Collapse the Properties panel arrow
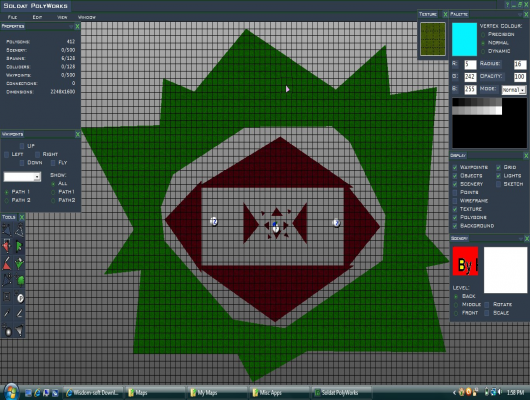The height and width of the screenshot is (400, 530). tap(71, 26)
